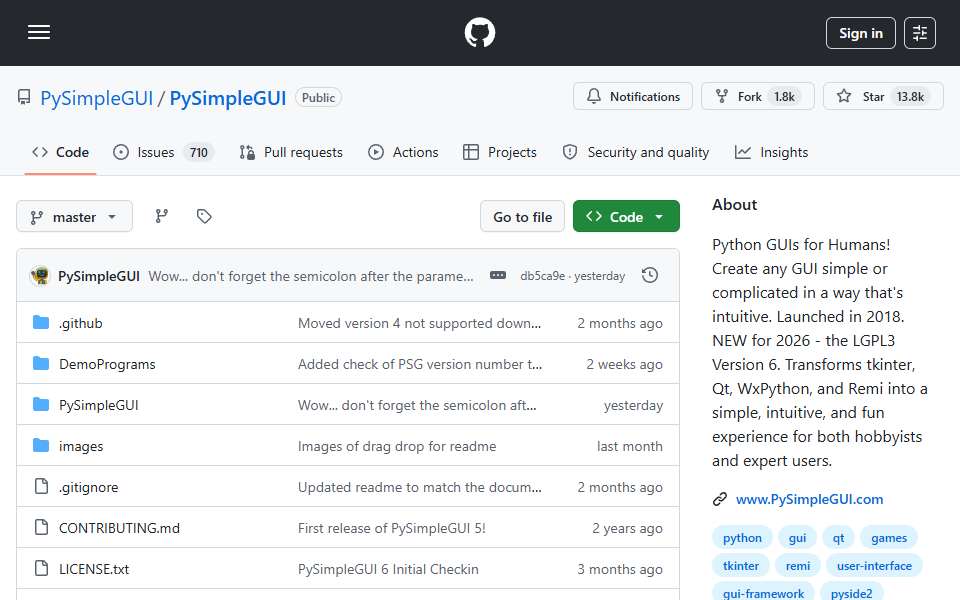
Task: Expand the master branch dropdown
Action: click(x=74, y=217)
